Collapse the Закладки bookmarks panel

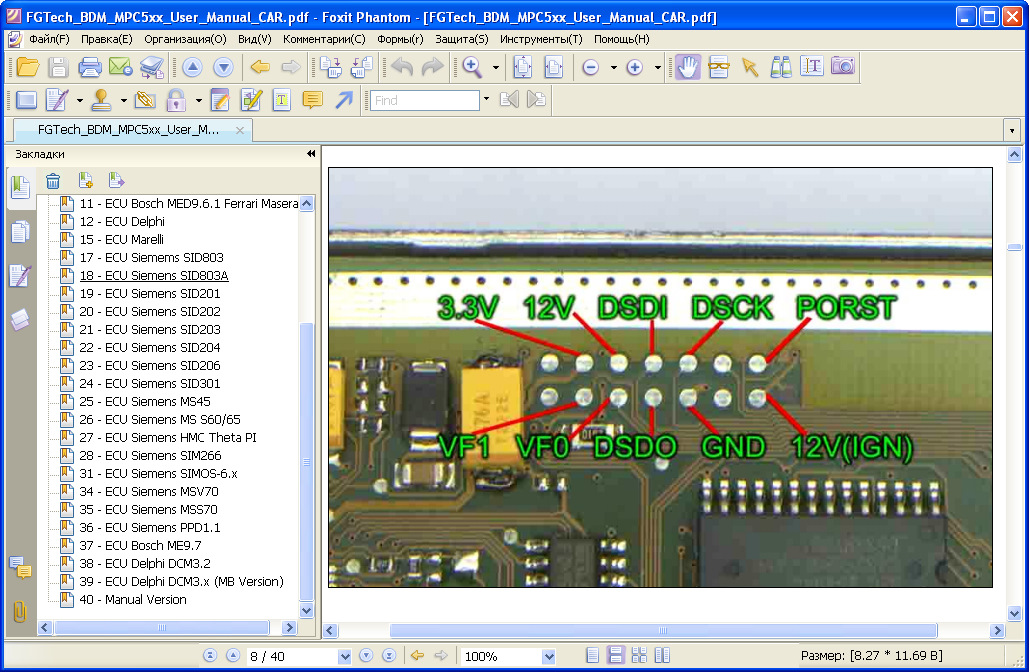pyautogui.click(x=310, y=154)
